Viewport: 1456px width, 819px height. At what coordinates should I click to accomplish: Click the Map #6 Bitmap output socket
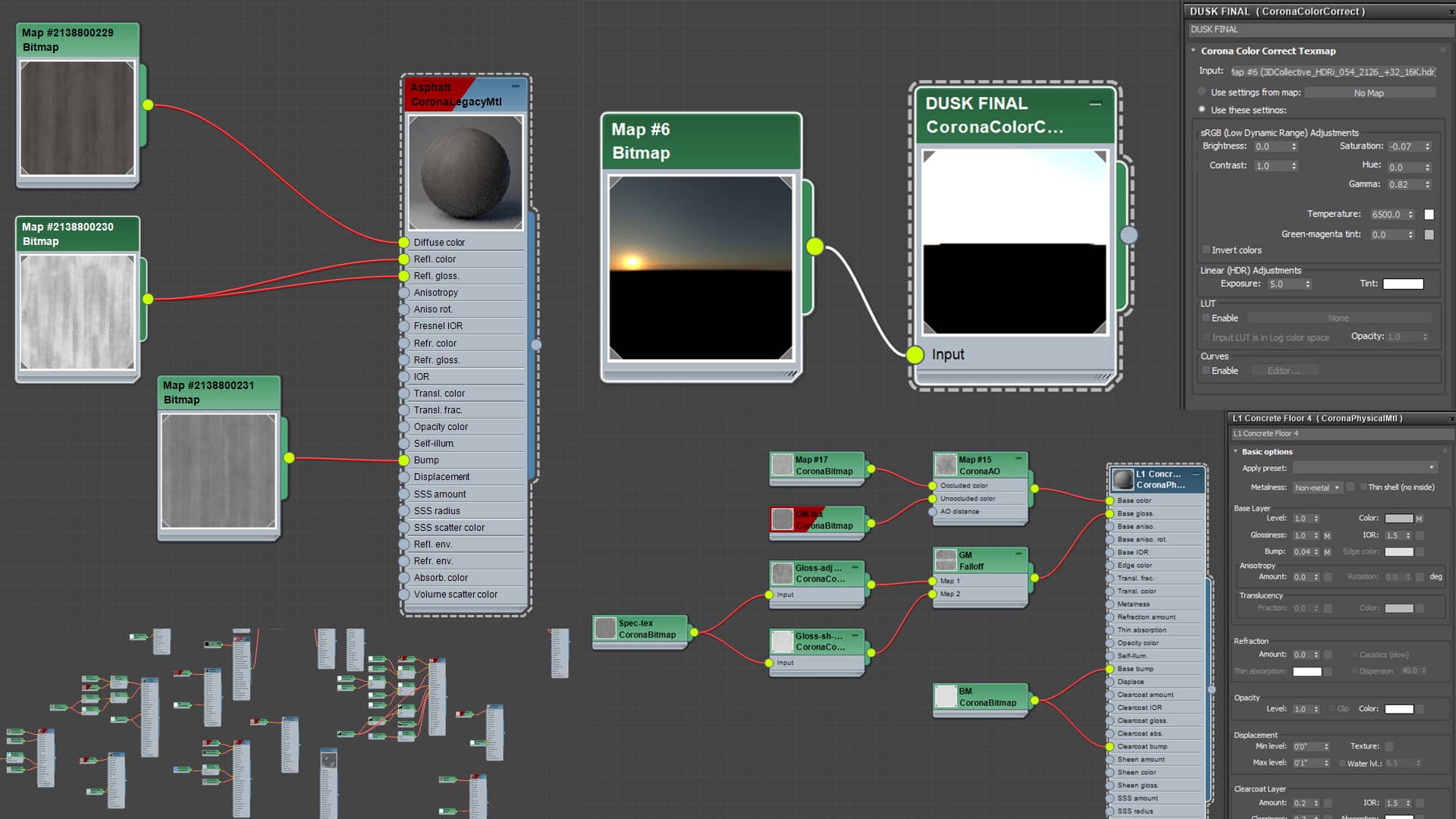[815, 246]
